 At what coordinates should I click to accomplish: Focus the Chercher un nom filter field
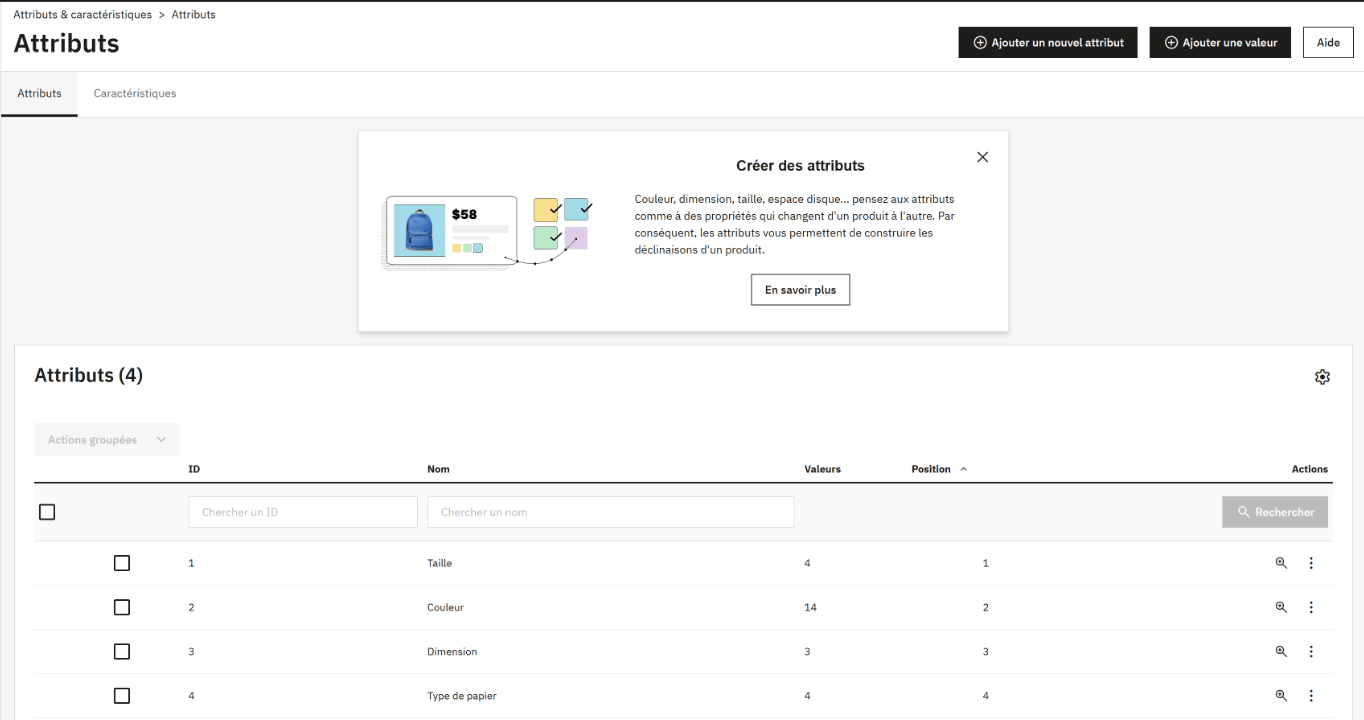[611, 512]
